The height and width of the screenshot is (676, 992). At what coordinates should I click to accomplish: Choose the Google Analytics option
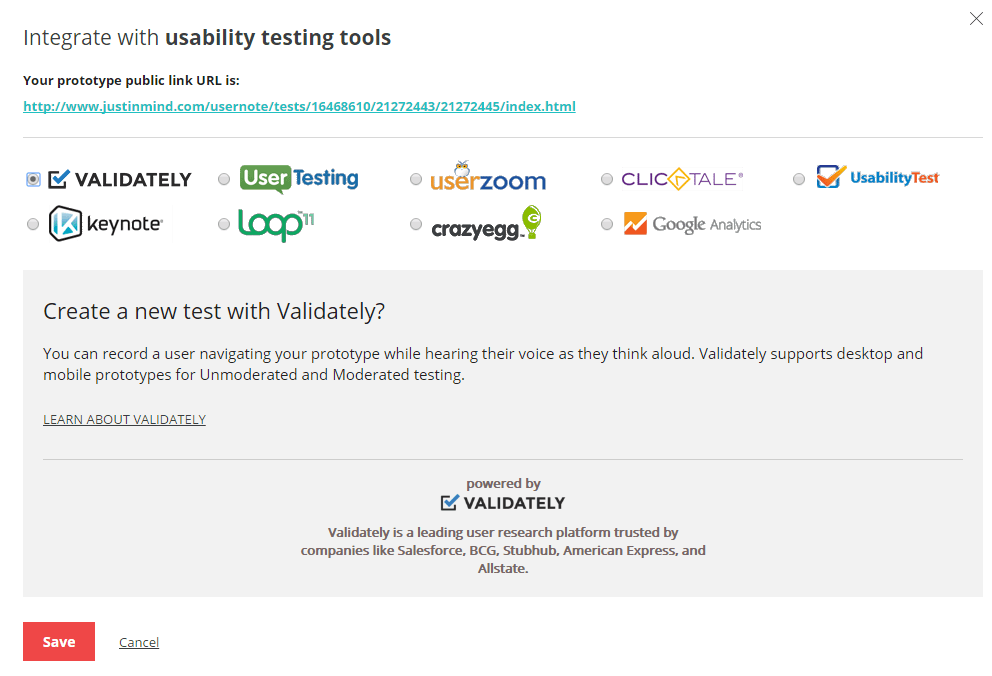(607, 223)
